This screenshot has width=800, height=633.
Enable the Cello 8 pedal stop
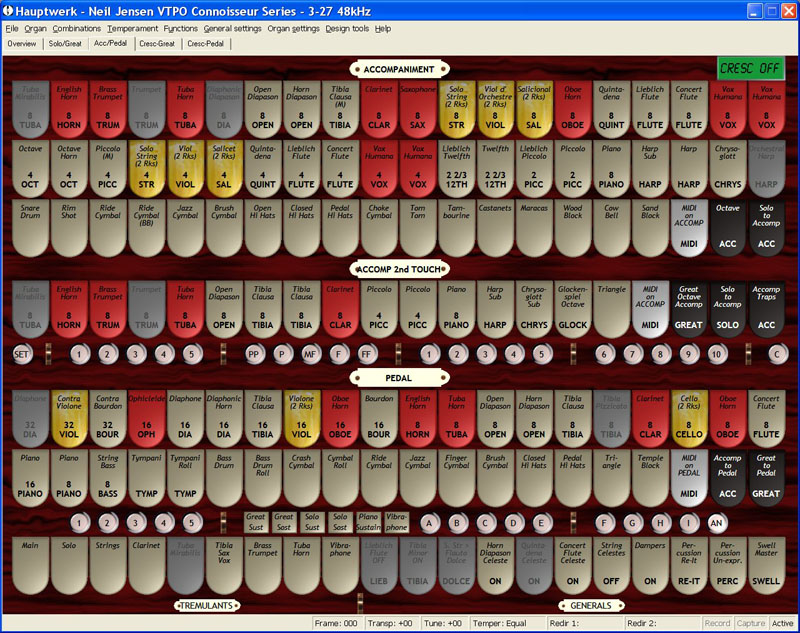(x=689, y=419)
